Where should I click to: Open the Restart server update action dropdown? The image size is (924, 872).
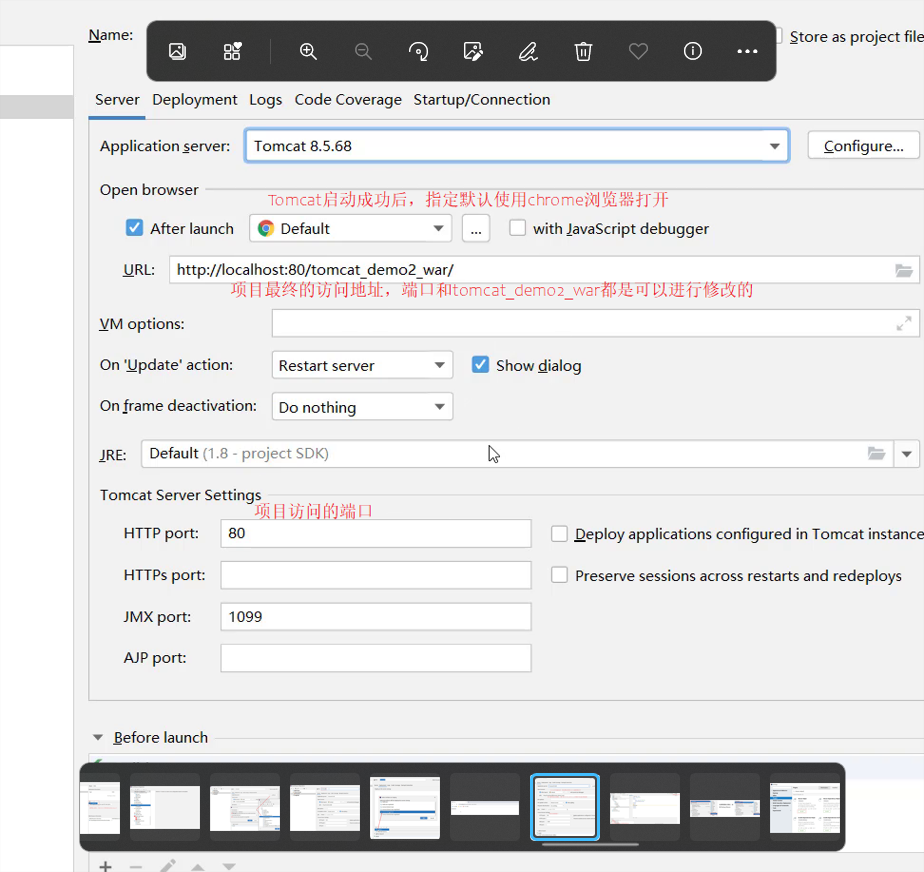coord(362,365)
